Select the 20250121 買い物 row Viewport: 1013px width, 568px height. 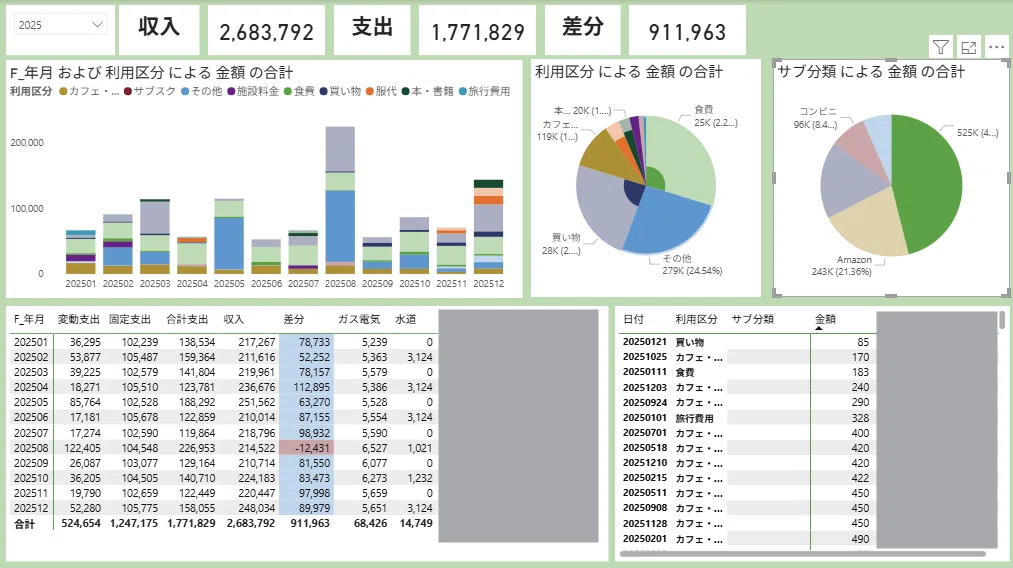tap(746, 342)
